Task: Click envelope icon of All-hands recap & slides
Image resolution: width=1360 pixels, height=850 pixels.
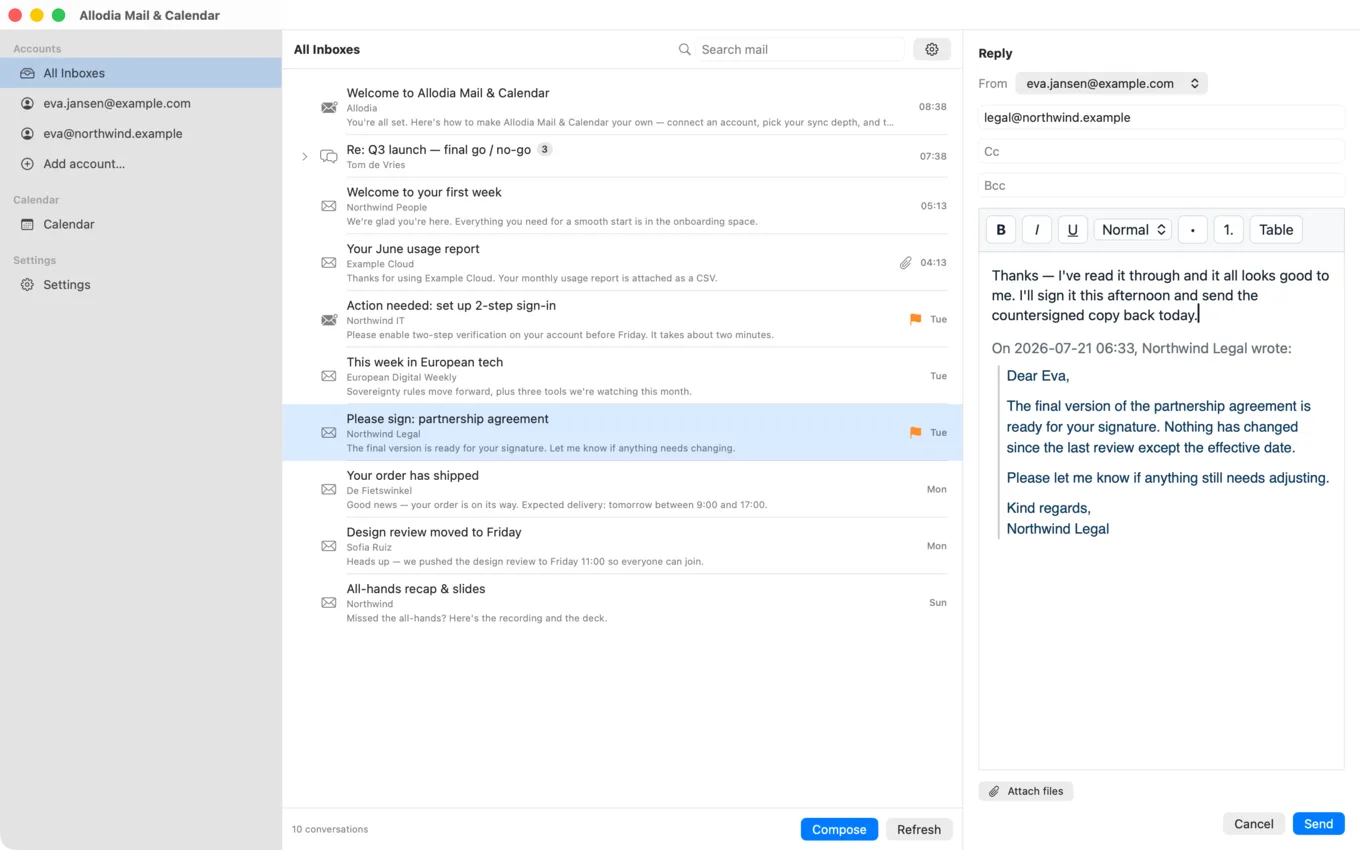Action: pyautogui.click(x=328, y=603)
